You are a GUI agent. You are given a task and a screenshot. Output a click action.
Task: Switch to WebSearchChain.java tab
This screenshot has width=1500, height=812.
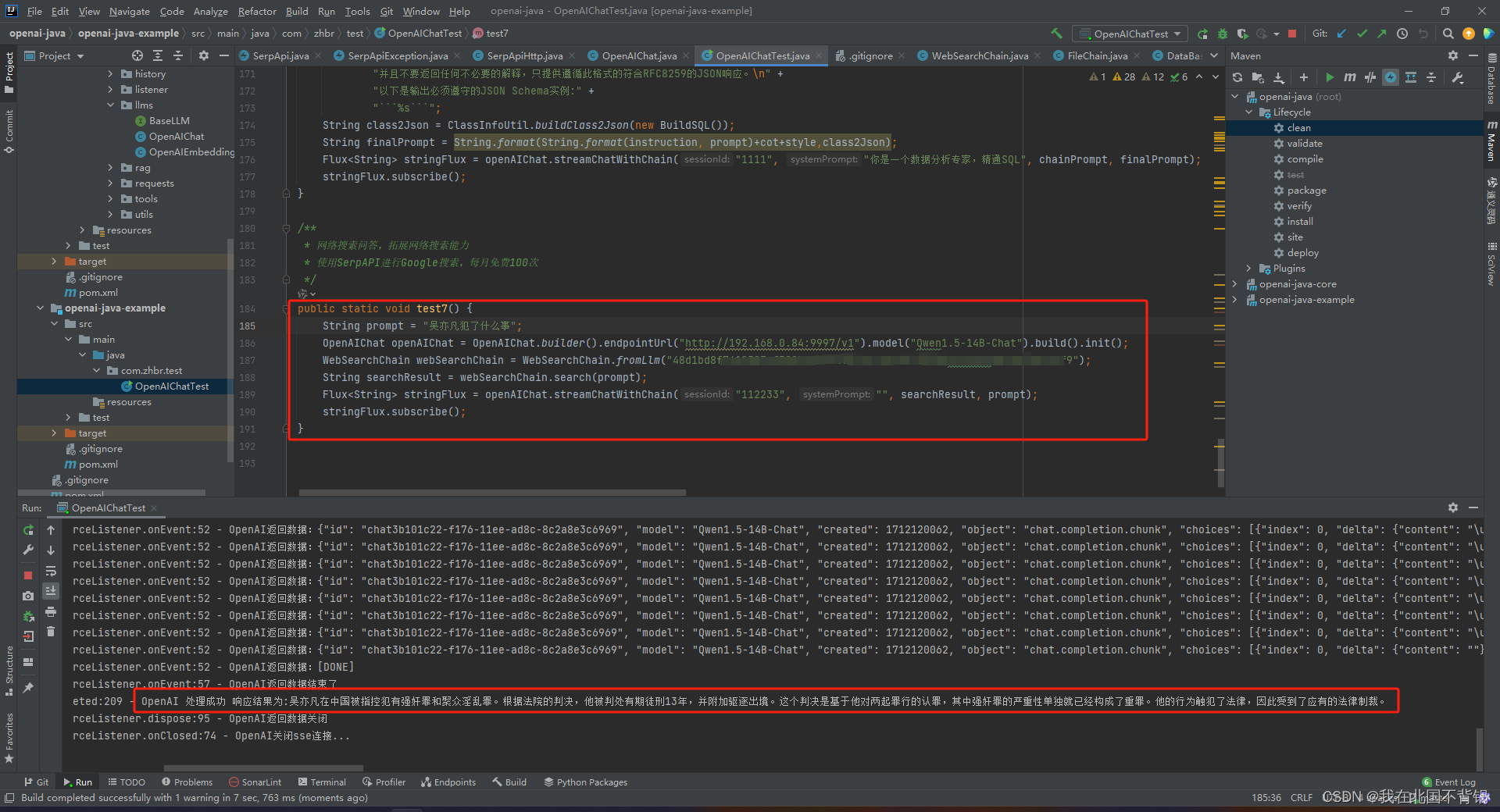[x=980, y=55]
